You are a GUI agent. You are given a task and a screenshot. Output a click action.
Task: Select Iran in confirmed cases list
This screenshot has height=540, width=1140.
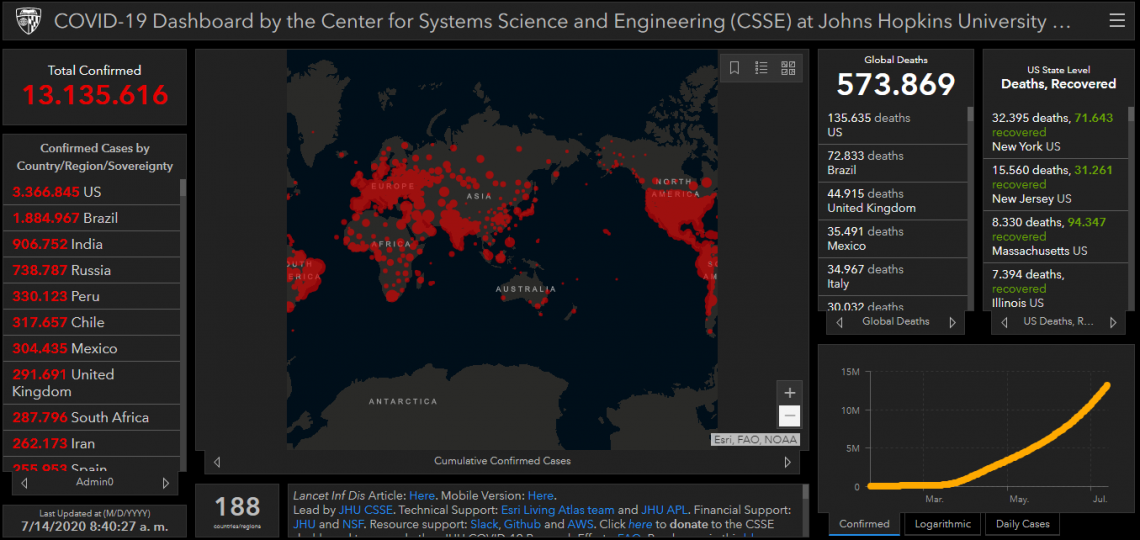(x=92, y=444)
